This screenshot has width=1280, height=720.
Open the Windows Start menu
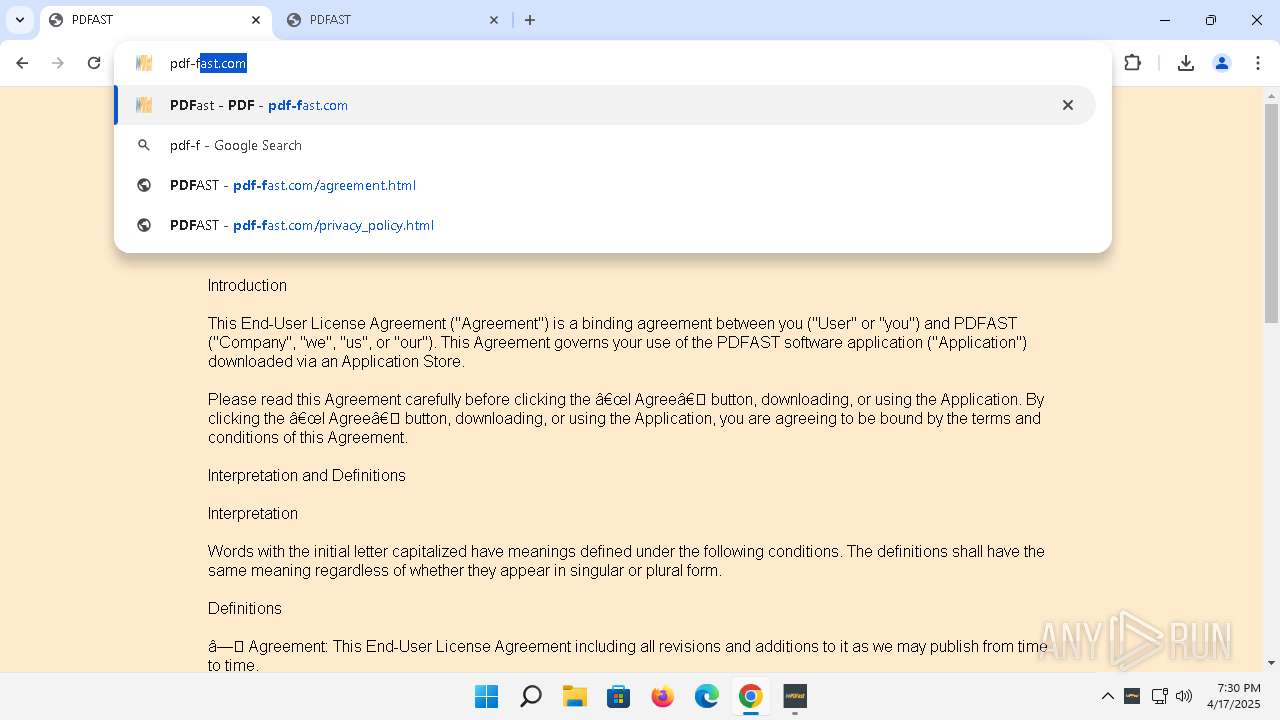(487, 696)
